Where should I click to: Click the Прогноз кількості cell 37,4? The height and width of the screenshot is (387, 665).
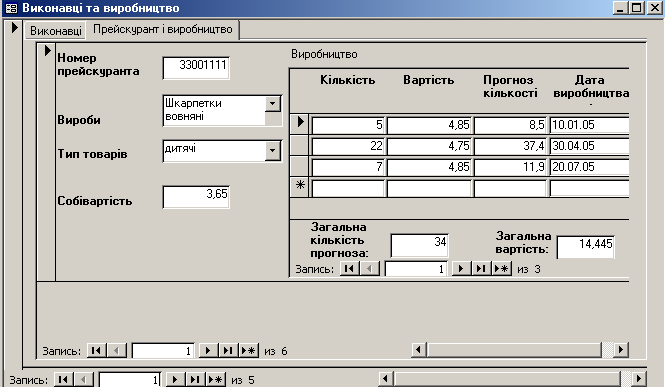(x=510, y=146)
